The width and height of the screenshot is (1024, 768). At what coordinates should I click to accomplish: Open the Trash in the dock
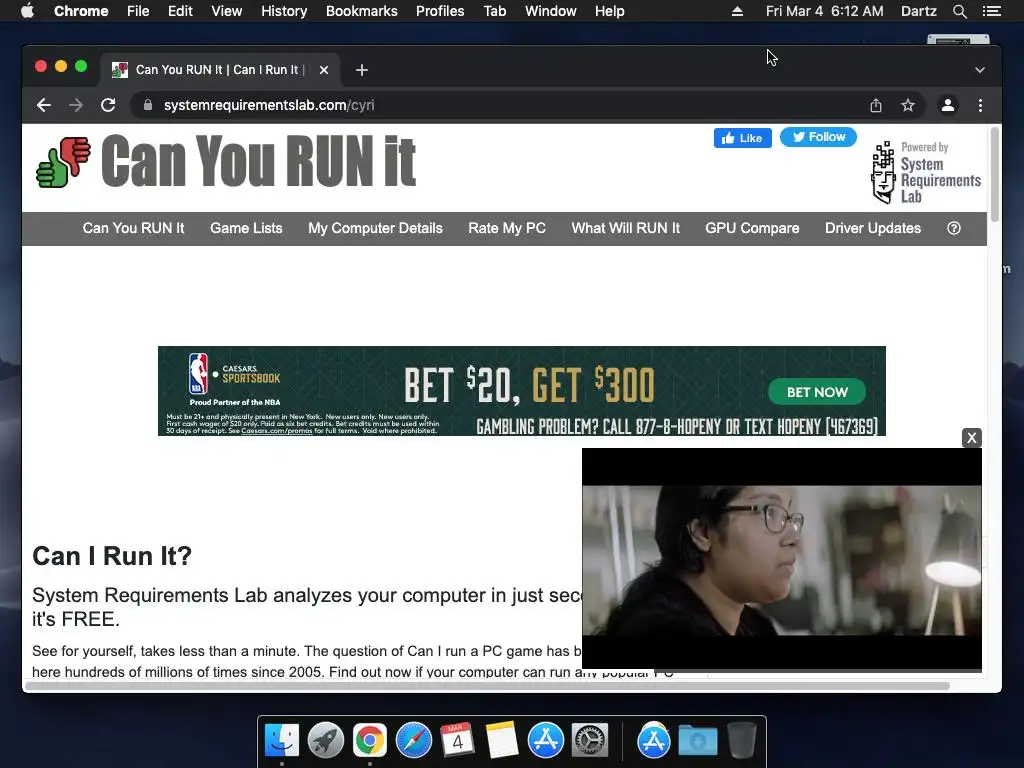[742, 741]
